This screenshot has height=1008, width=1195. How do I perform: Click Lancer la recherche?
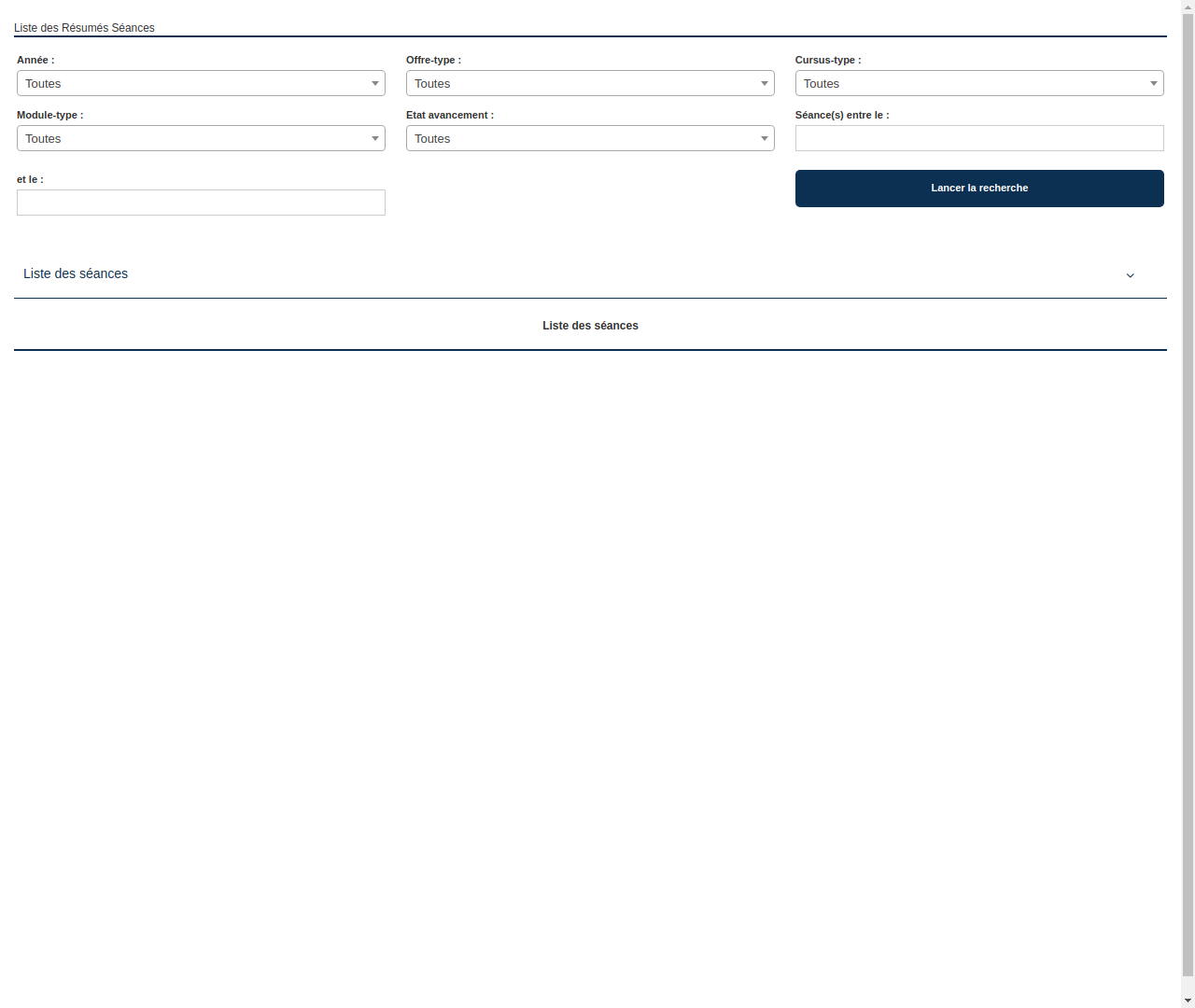pos(979,188)
